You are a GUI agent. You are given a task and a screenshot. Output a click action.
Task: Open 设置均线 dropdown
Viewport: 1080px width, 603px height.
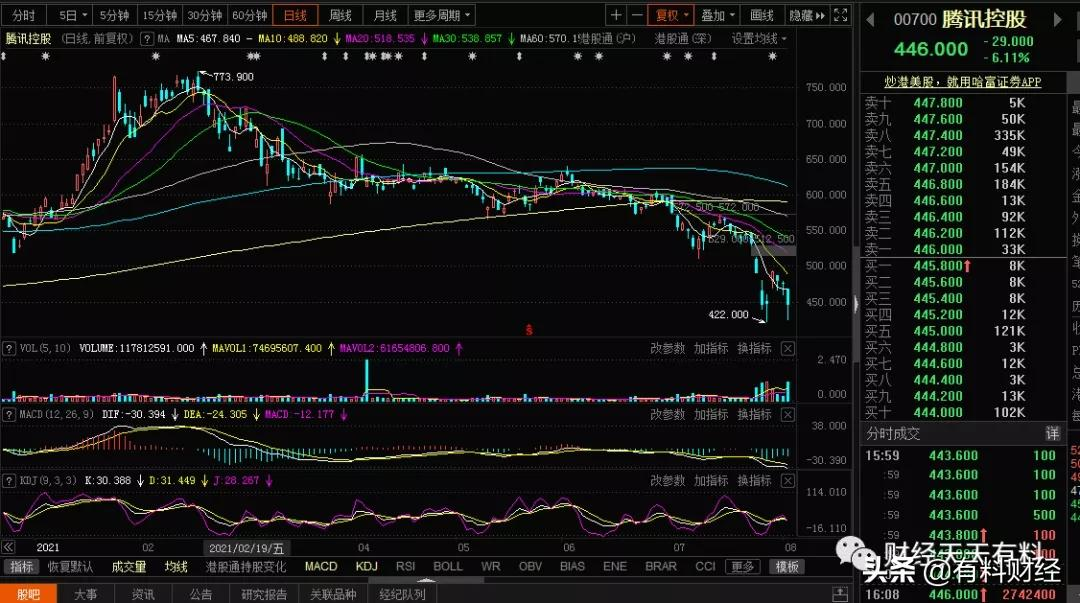759,39
